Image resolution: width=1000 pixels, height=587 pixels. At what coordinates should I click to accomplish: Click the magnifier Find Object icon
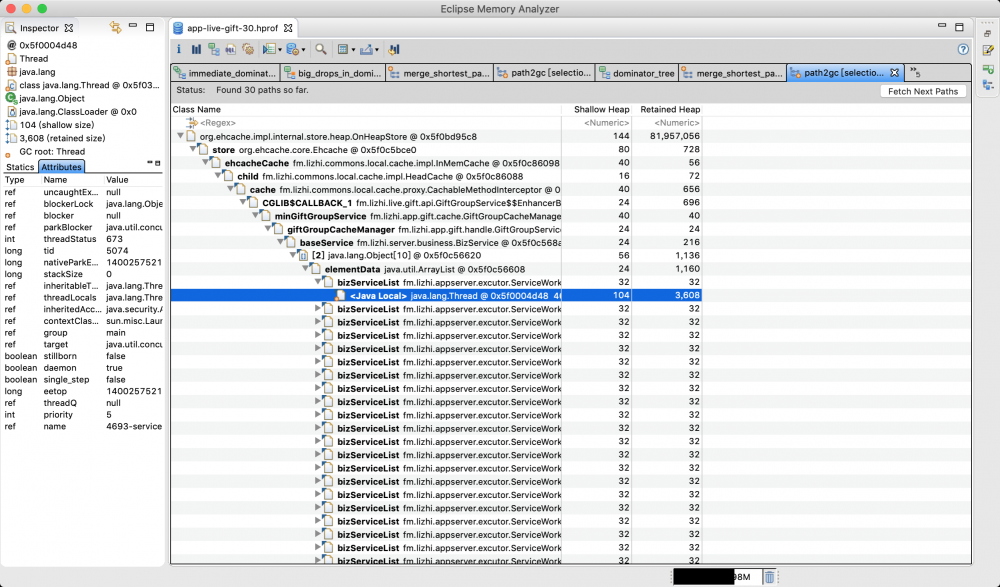coord(321,49)
